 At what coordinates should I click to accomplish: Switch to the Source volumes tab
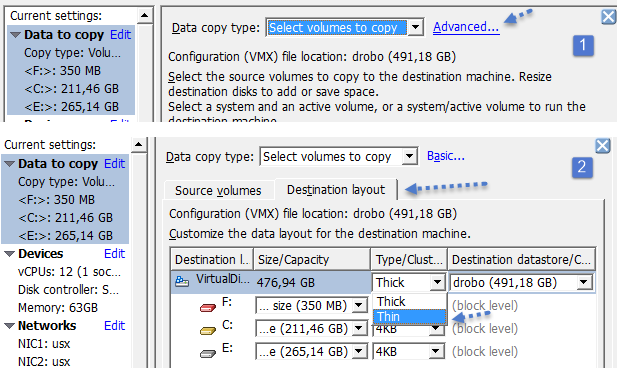pos(218,190)
